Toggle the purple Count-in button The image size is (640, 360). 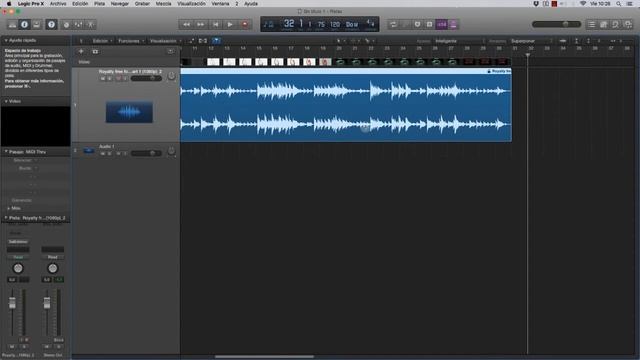click(442, 24)
